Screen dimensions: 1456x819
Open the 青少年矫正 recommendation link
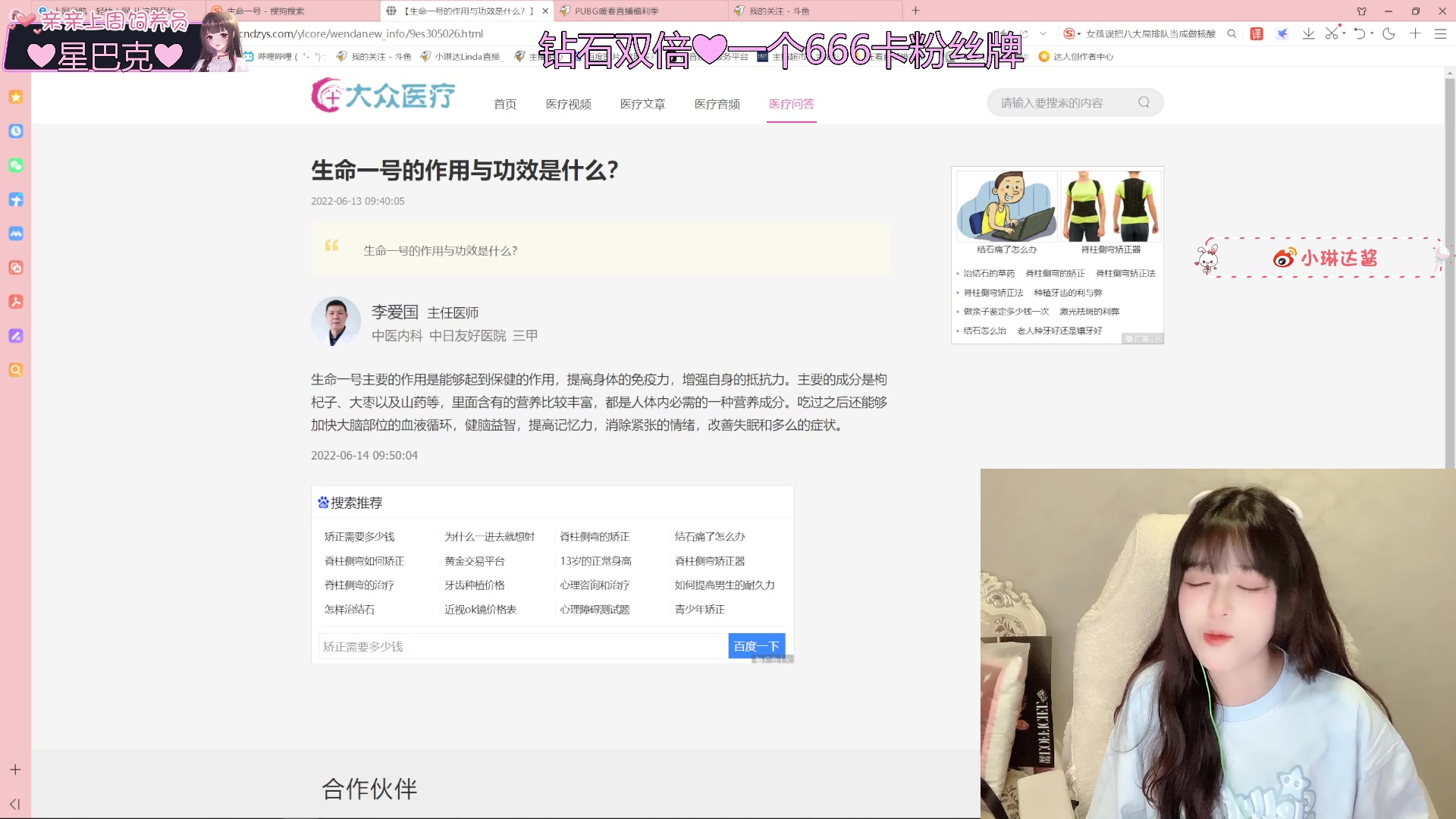coord(700,609)
